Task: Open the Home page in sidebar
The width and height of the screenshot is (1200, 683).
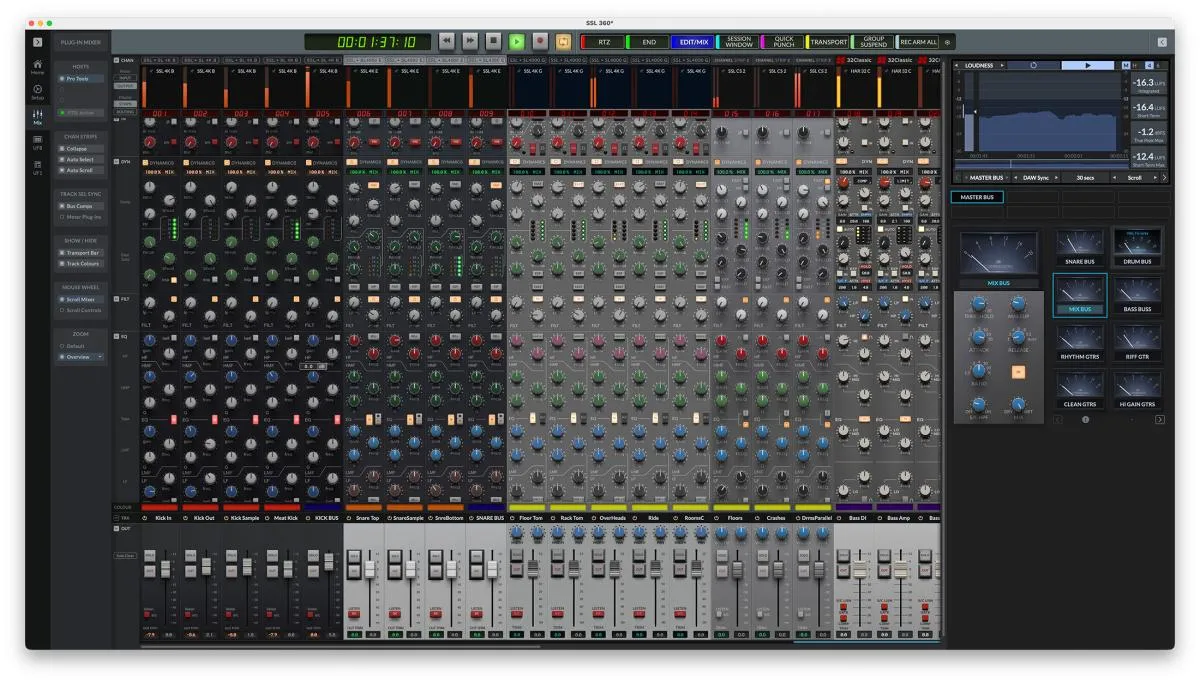Action: click(37, 67)
